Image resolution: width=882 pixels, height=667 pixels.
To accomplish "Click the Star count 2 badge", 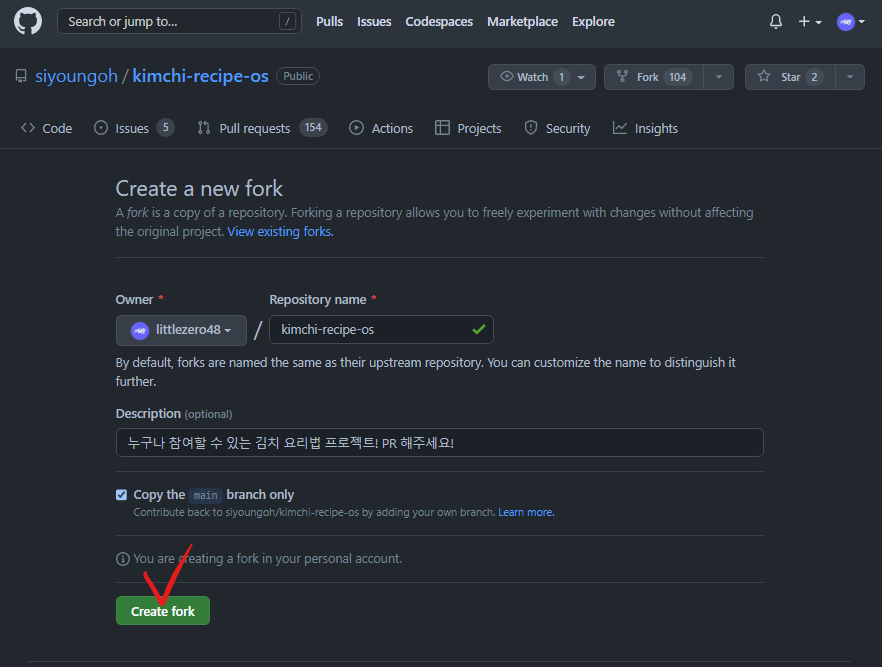I will click(814, 77).
